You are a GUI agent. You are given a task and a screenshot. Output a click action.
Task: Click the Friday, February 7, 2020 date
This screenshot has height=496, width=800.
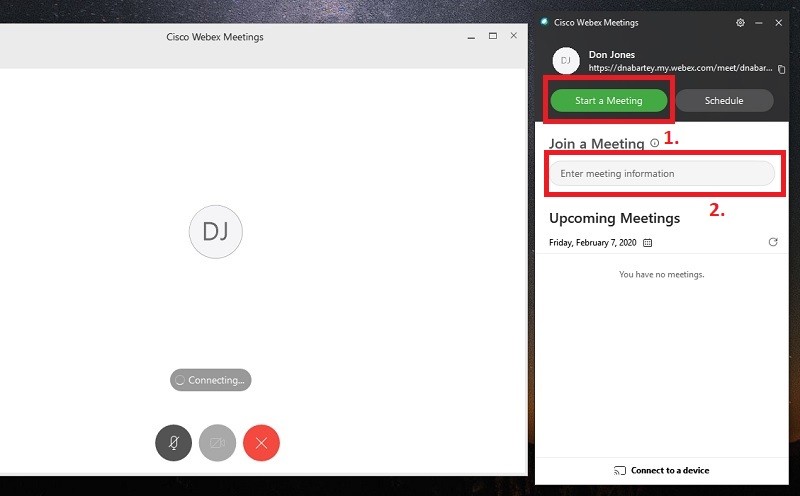click(592, 243)
